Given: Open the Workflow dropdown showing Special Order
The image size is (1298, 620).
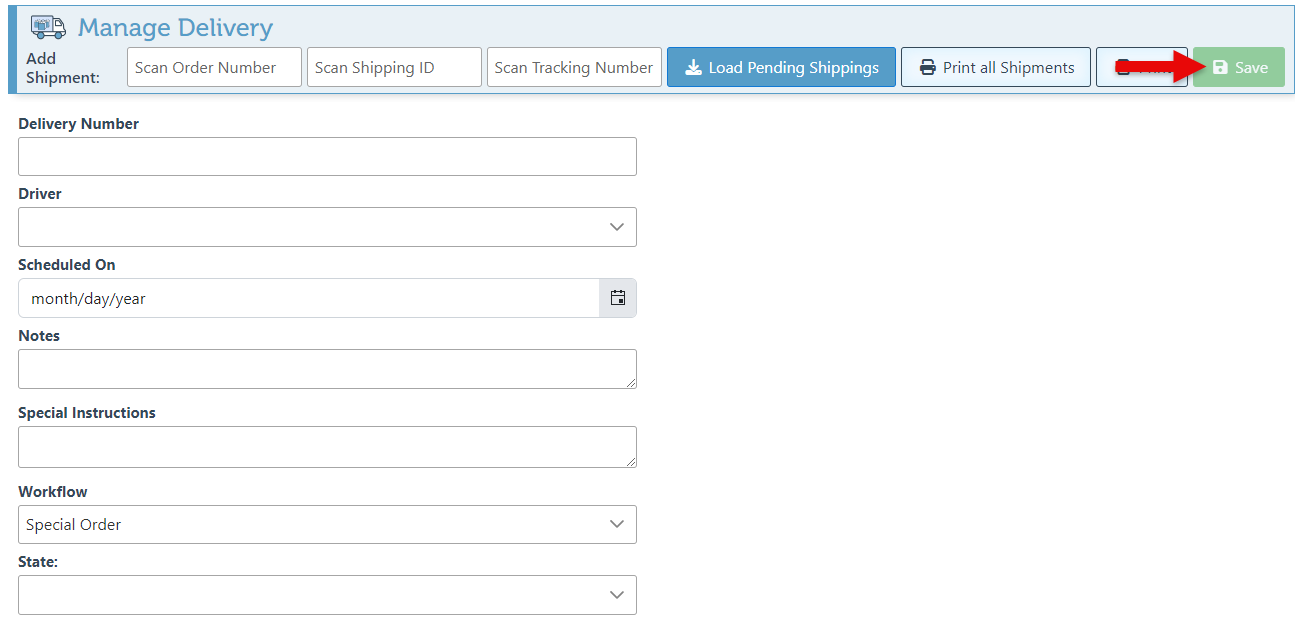Looking at the screenshot, I should (x=327, y=524).
